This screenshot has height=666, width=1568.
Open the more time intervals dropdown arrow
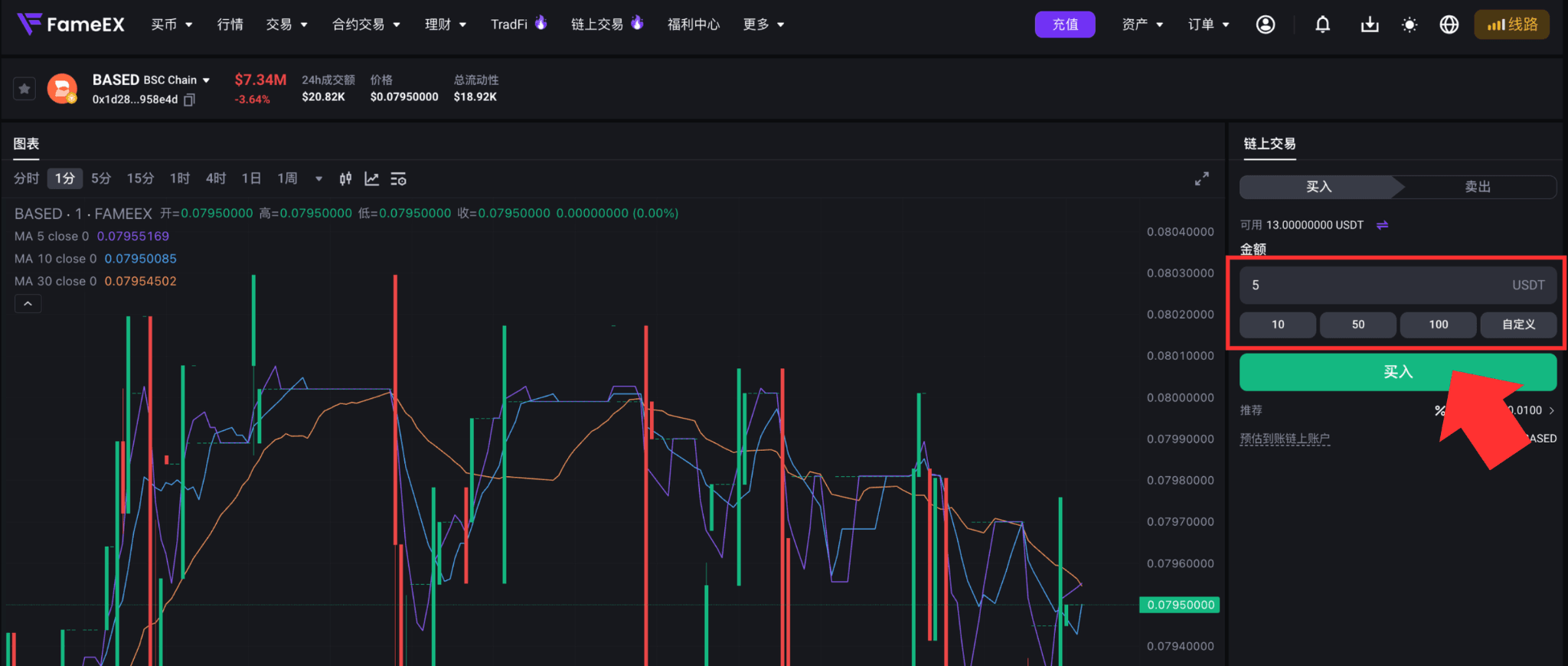click(318, 178)
